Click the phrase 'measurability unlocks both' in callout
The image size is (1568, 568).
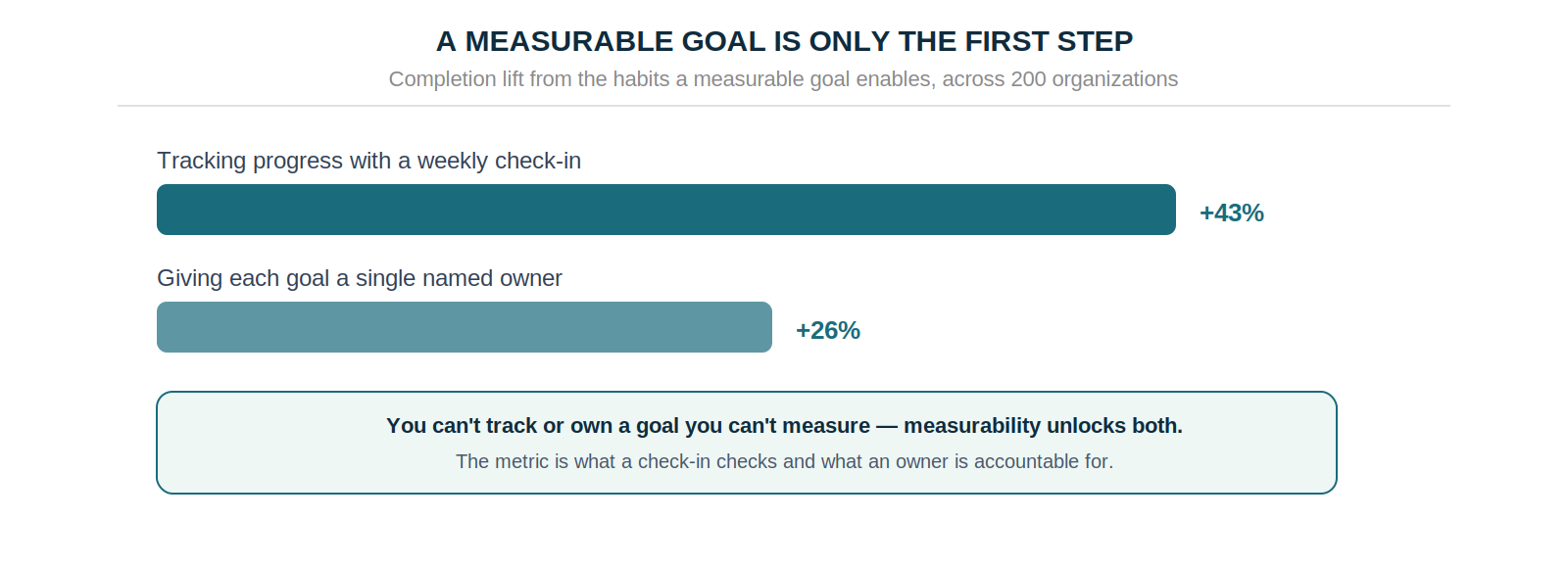point(1042,426)
